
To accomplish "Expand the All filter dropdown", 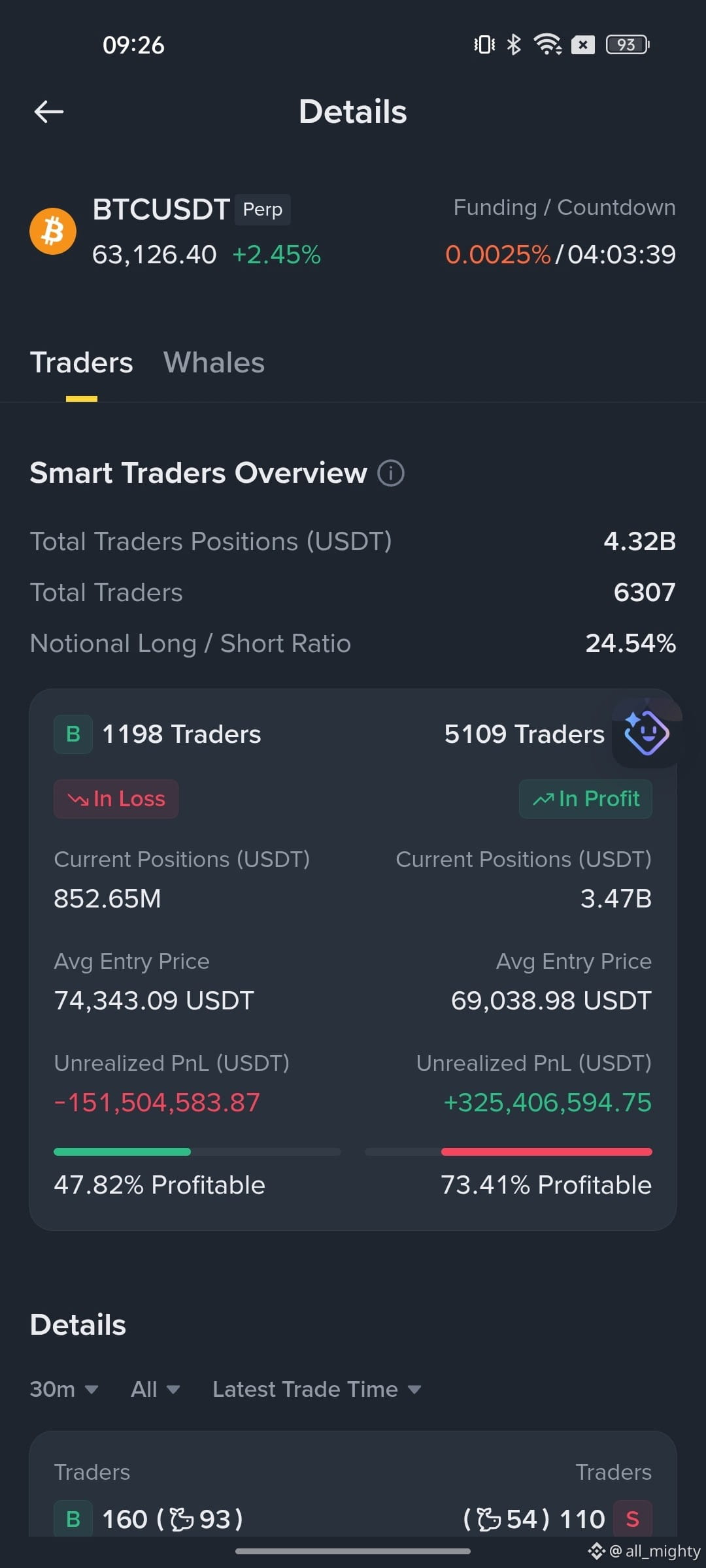I will [x=155, y=1389].
